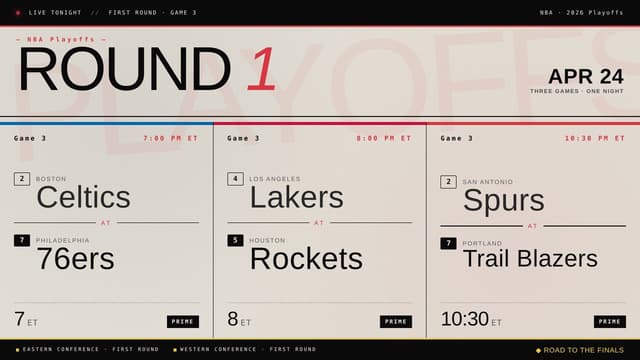Click 'EASTERN CONFERENCE · FIRST ROUND' footer text
This screenshot has width=640, height=360.
click(x=91, y=349)
